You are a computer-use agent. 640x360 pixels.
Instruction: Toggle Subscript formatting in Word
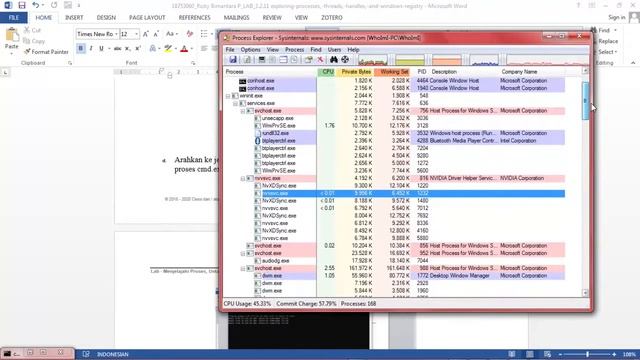pos(127,49)
